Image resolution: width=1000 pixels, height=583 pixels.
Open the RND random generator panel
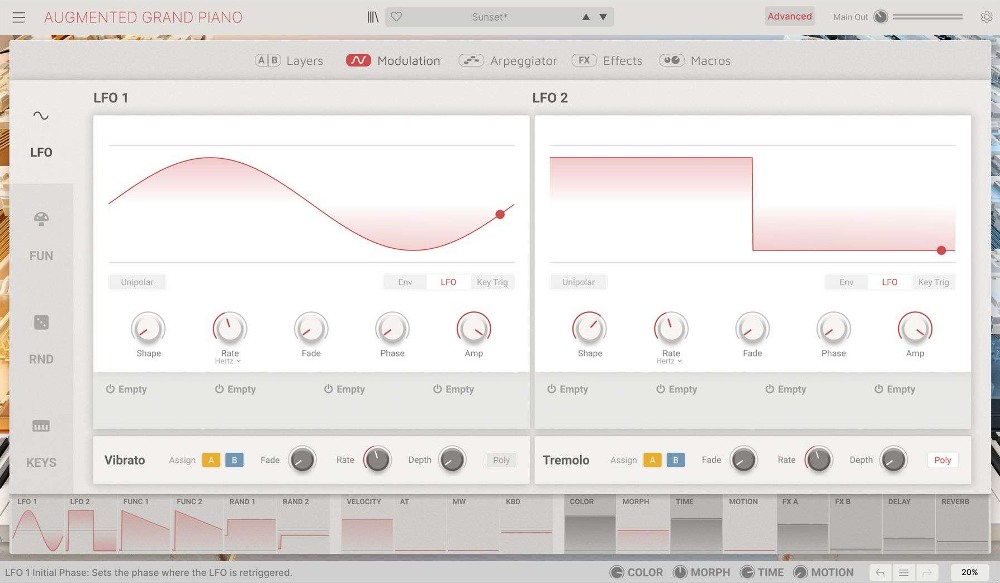(x=41, y=339)
